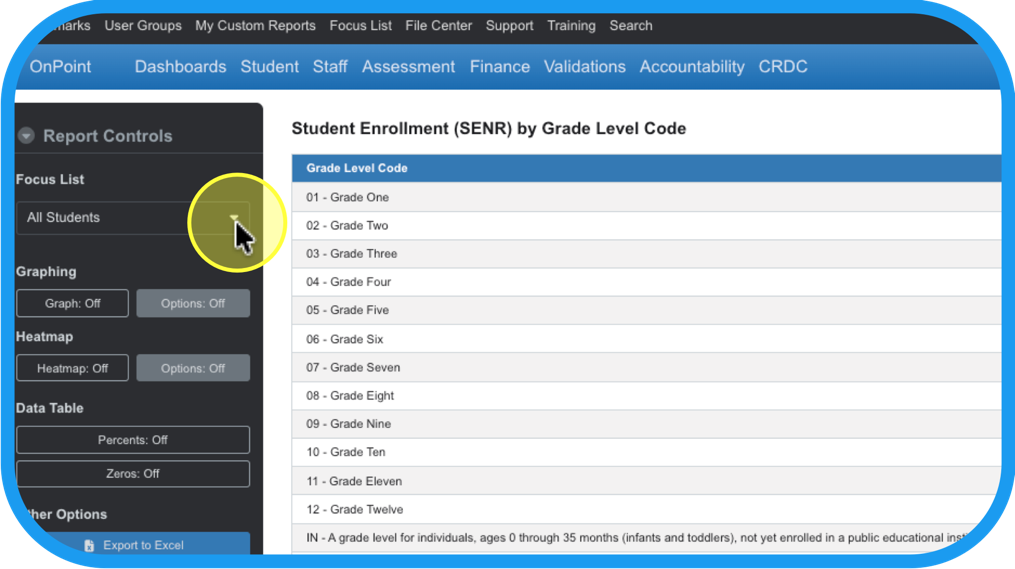
Task: Sort by Grade Level Code column header
Action: pyautogui.click(x=357, y=168)
